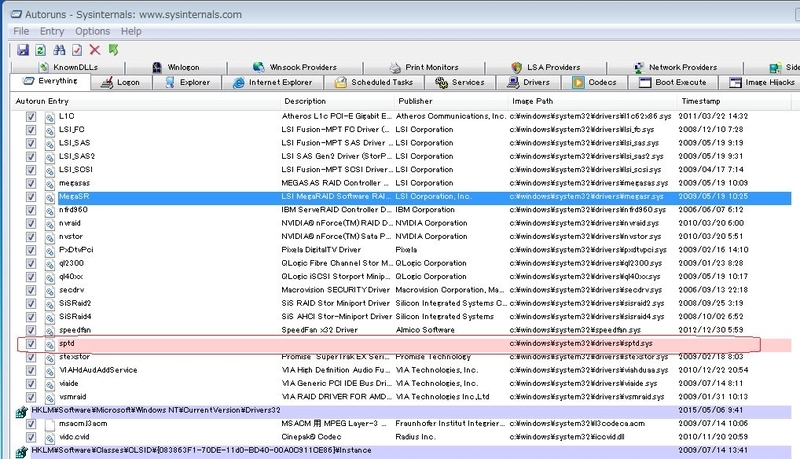Uncheck the sptd entry checkbox

pyautogui.click(x=31, y=344)
